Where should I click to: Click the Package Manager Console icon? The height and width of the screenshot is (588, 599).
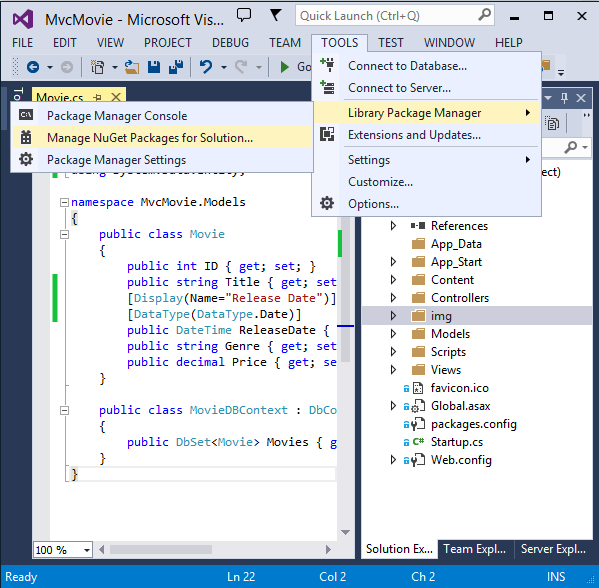click(x=26, y=115)
